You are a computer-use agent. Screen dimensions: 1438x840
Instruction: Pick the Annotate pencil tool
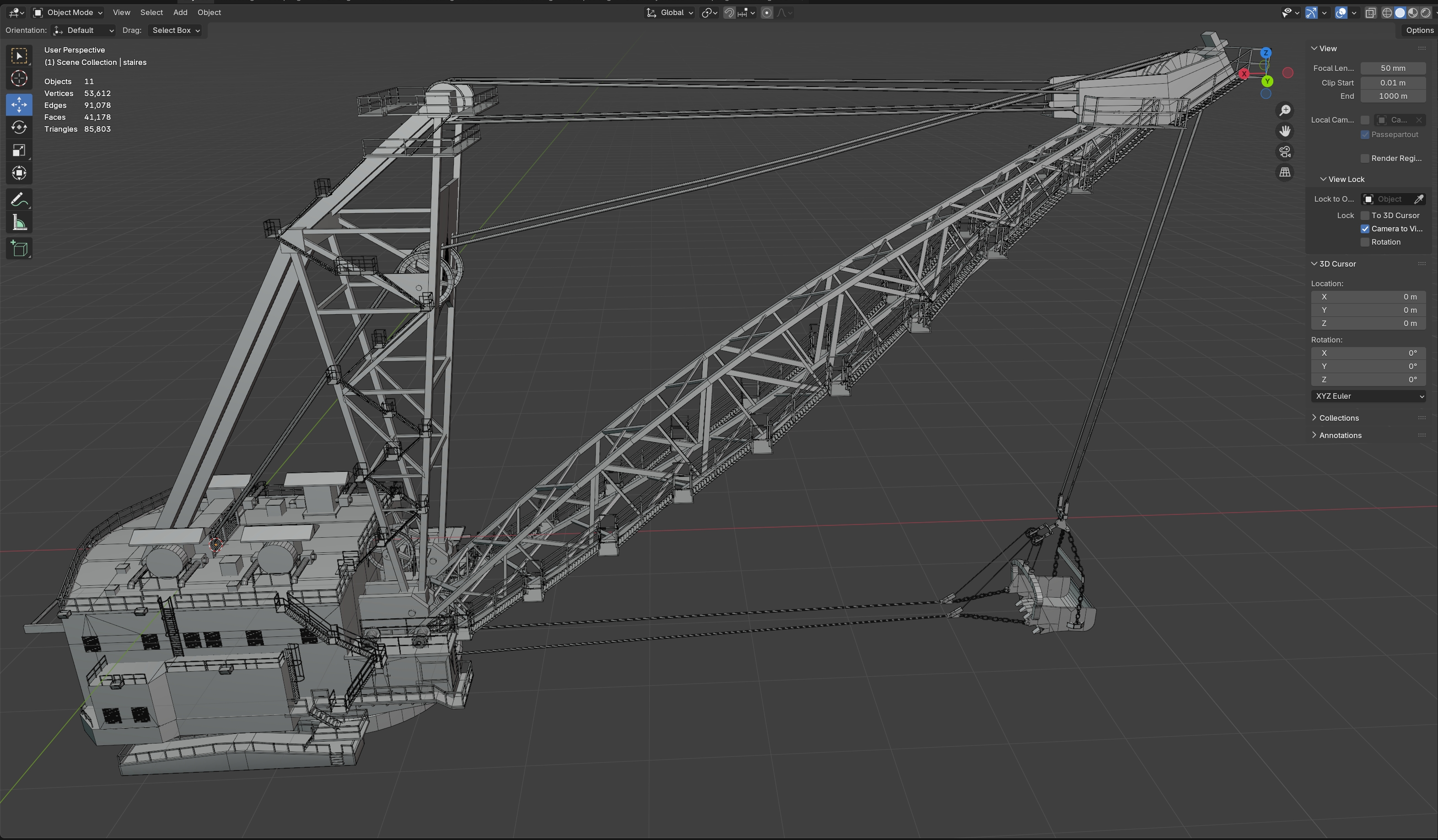tap(19, 199)
